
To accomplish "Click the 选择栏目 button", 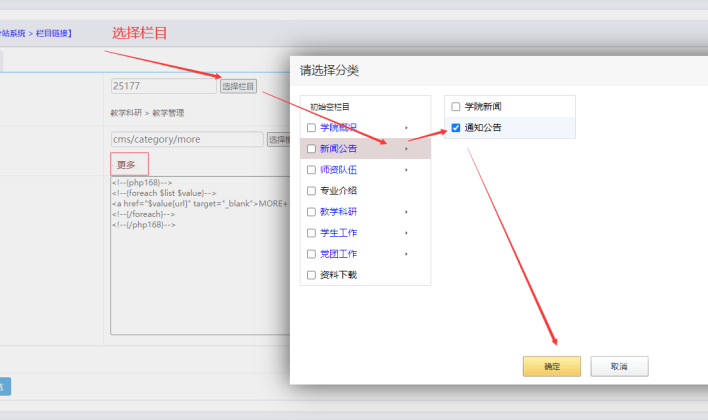I will [x=238, y=87].
